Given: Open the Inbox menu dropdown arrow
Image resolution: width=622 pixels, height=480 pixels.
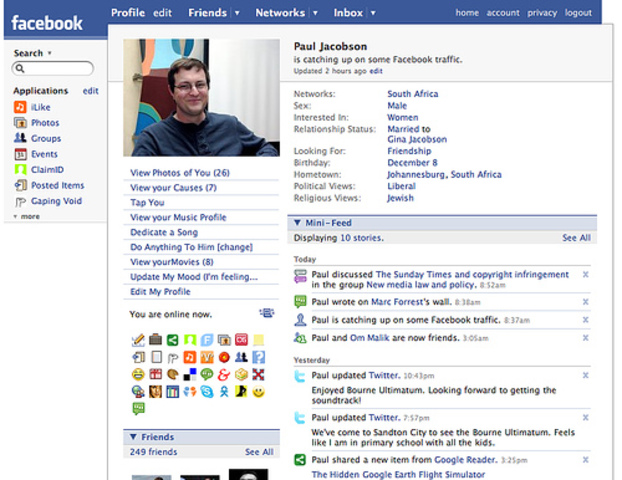Looking at the screenshot, I should (373, 13).
